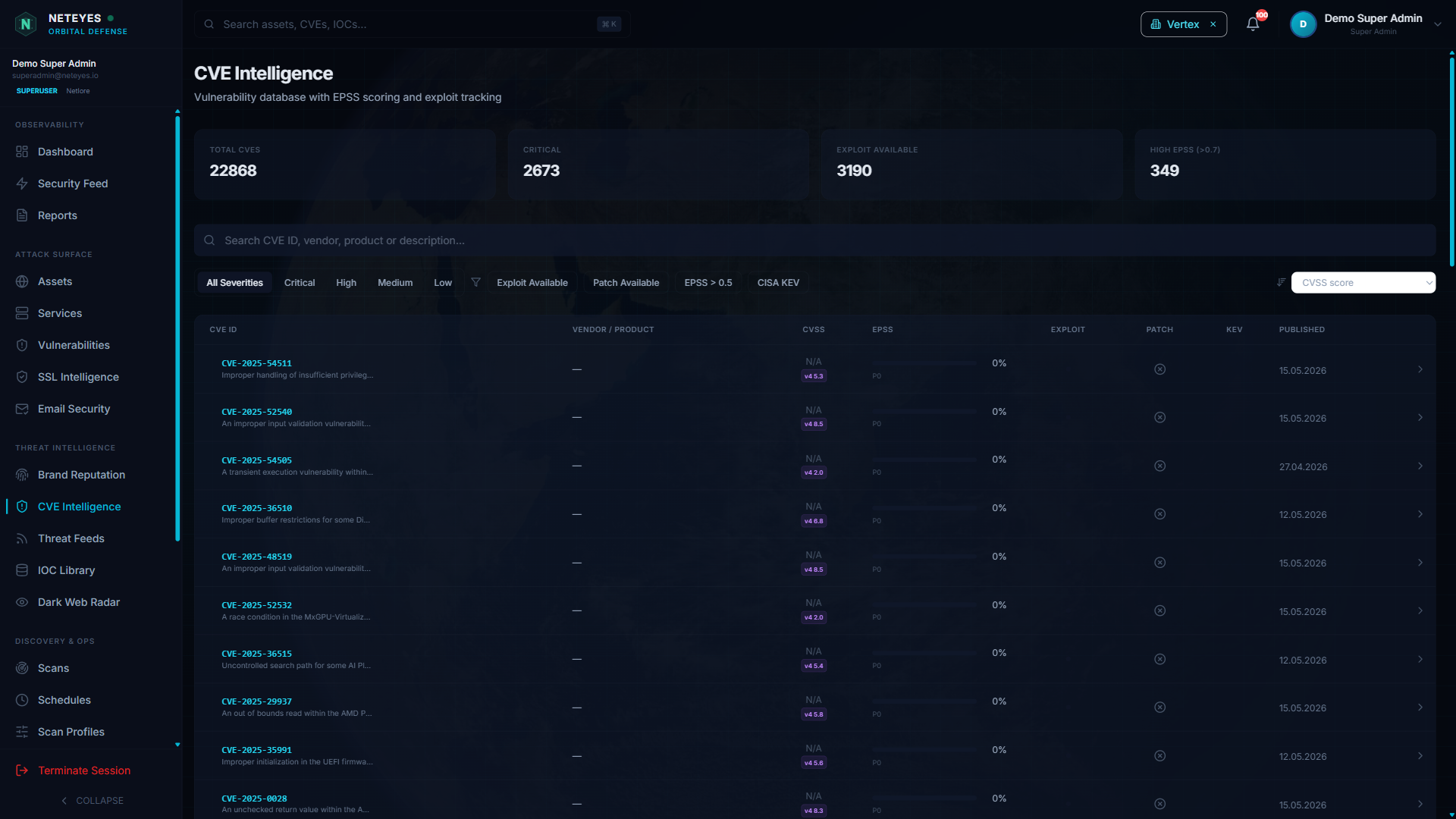
Task: Open the CVSS score sort dropdown
Action: pyautogui.click(x=1363, y=283)
